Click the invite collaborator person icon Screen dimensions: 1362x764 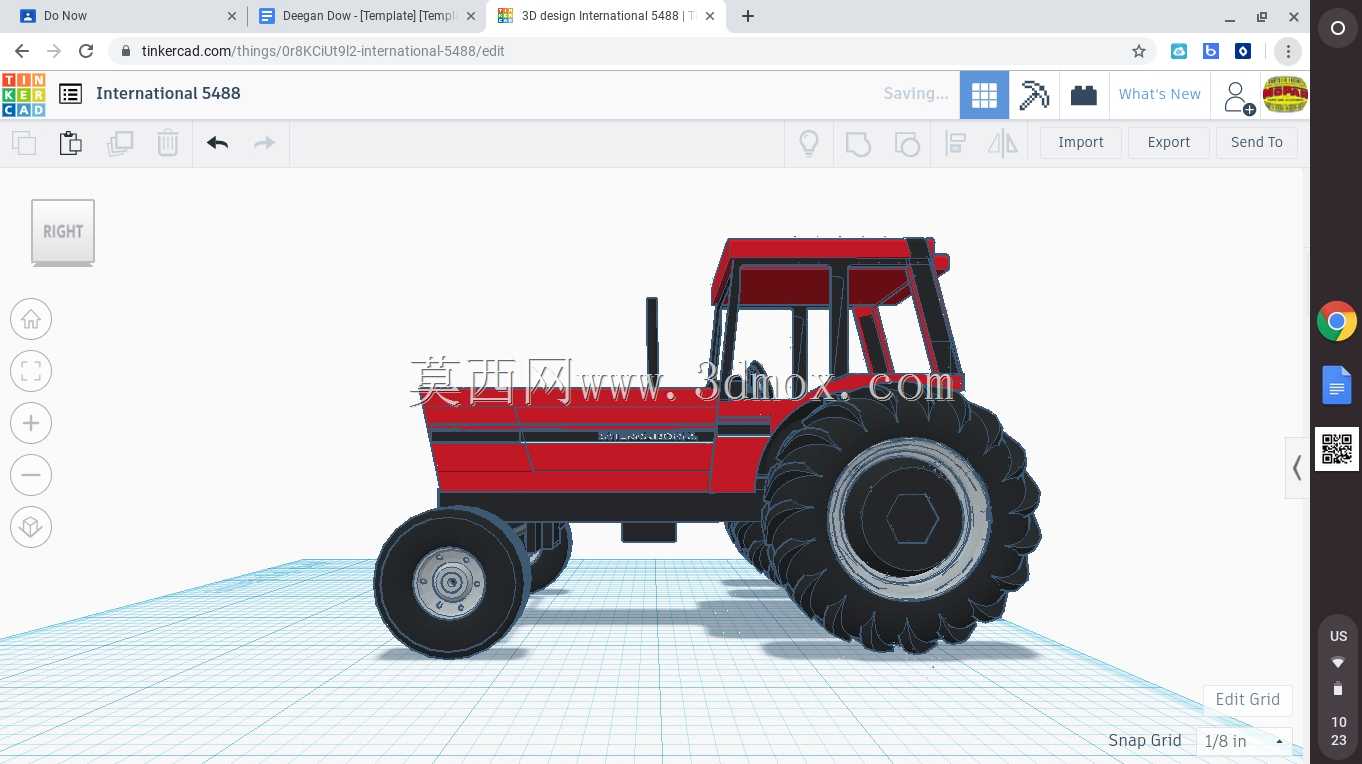[1237, 96]
